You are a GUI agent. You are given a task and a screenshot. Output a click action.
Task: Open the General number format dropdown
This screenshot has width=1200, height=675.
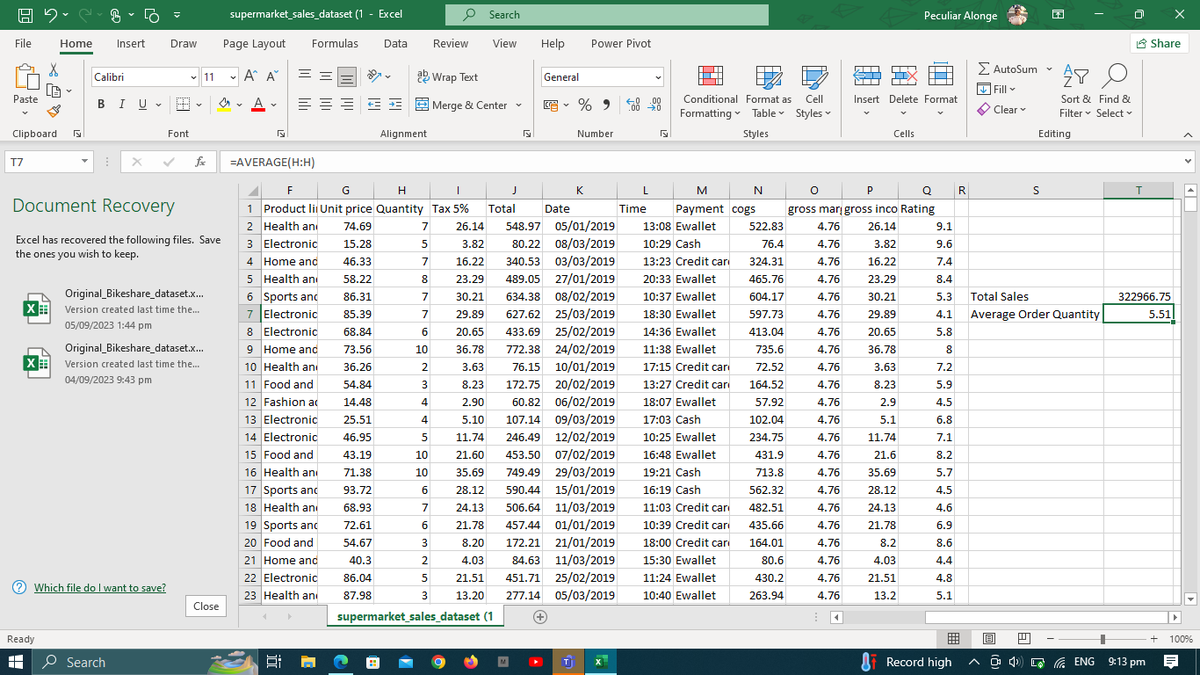coord(659,77)
